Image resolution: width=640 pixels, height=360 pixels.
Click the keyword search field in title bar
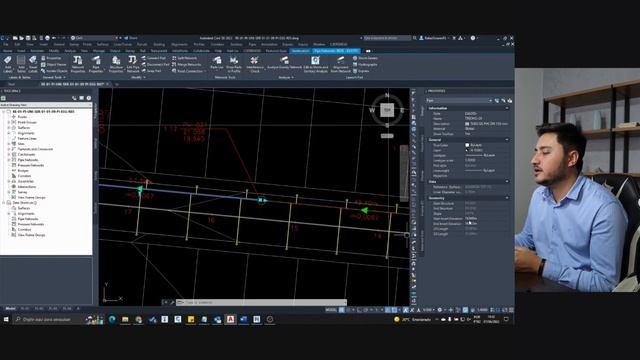click(x=387, y=38)
